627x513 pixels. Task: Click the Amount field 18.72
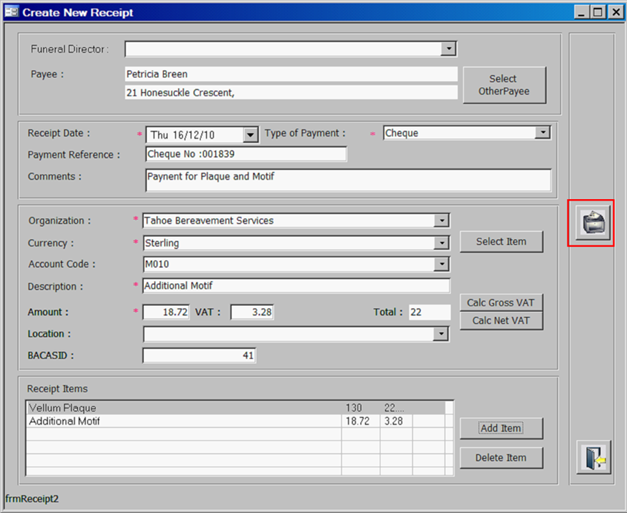(166, 312)
